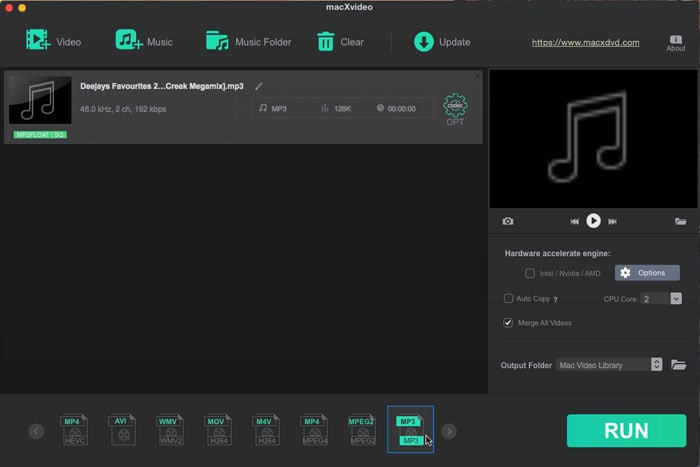Skip to previous track in preview
Viewport: 700px width, 467px height.
[x=574, y=221]
